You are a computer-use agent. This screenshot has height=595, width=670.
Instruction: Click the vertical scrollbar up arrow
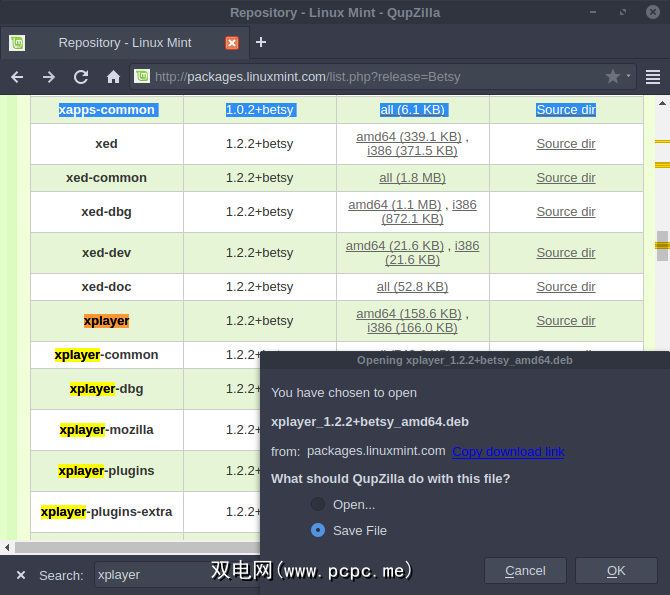(662, 103)
